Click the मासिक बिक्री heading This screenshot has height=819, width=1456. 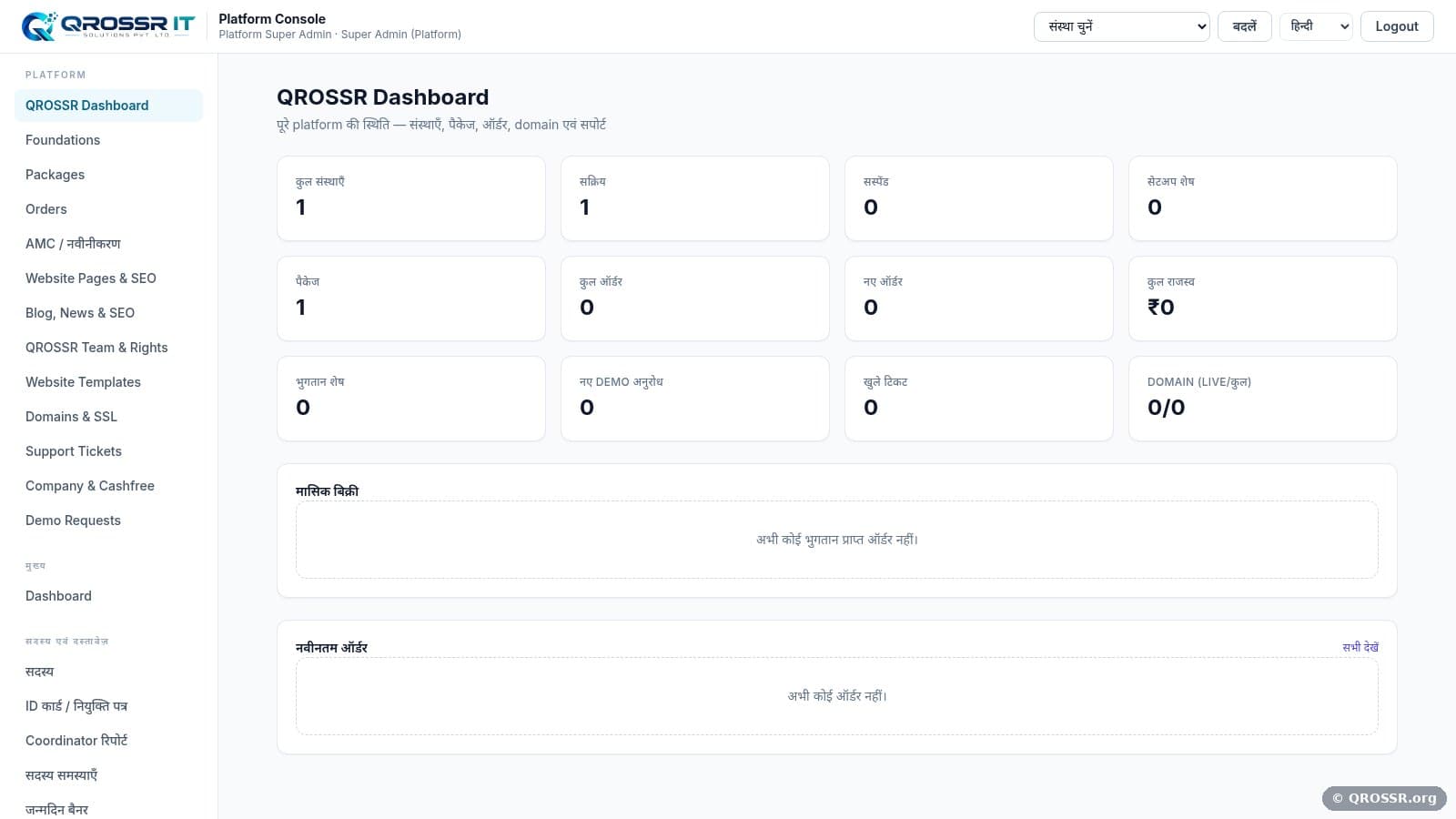pyautogui.click(x=327, y=491)
